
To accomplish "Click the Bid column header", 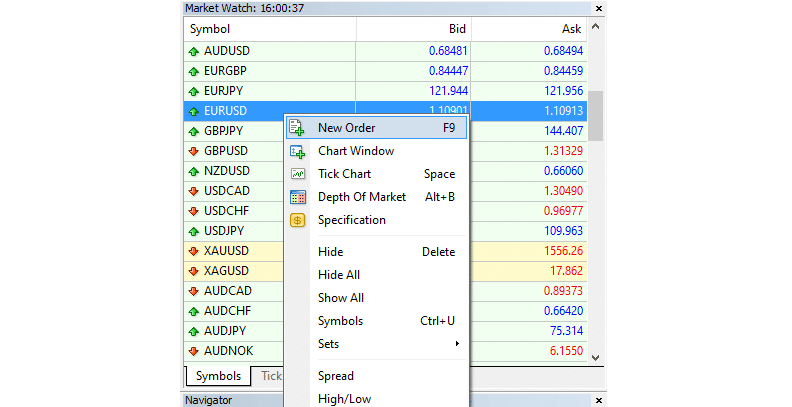I will point(413,29).
